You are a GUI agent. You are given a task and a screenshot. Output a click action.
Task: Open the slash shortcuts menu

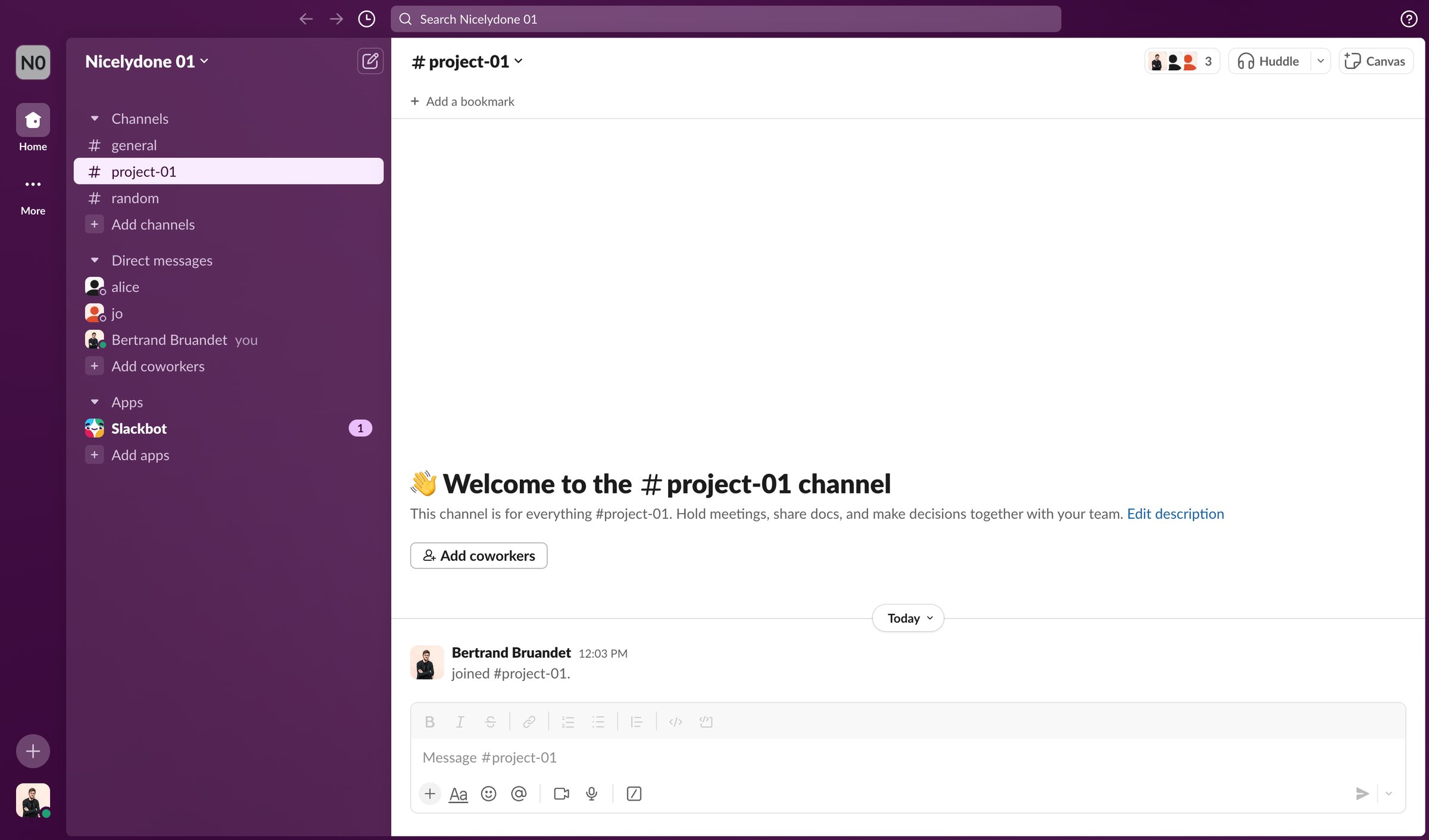click(634, 794)
